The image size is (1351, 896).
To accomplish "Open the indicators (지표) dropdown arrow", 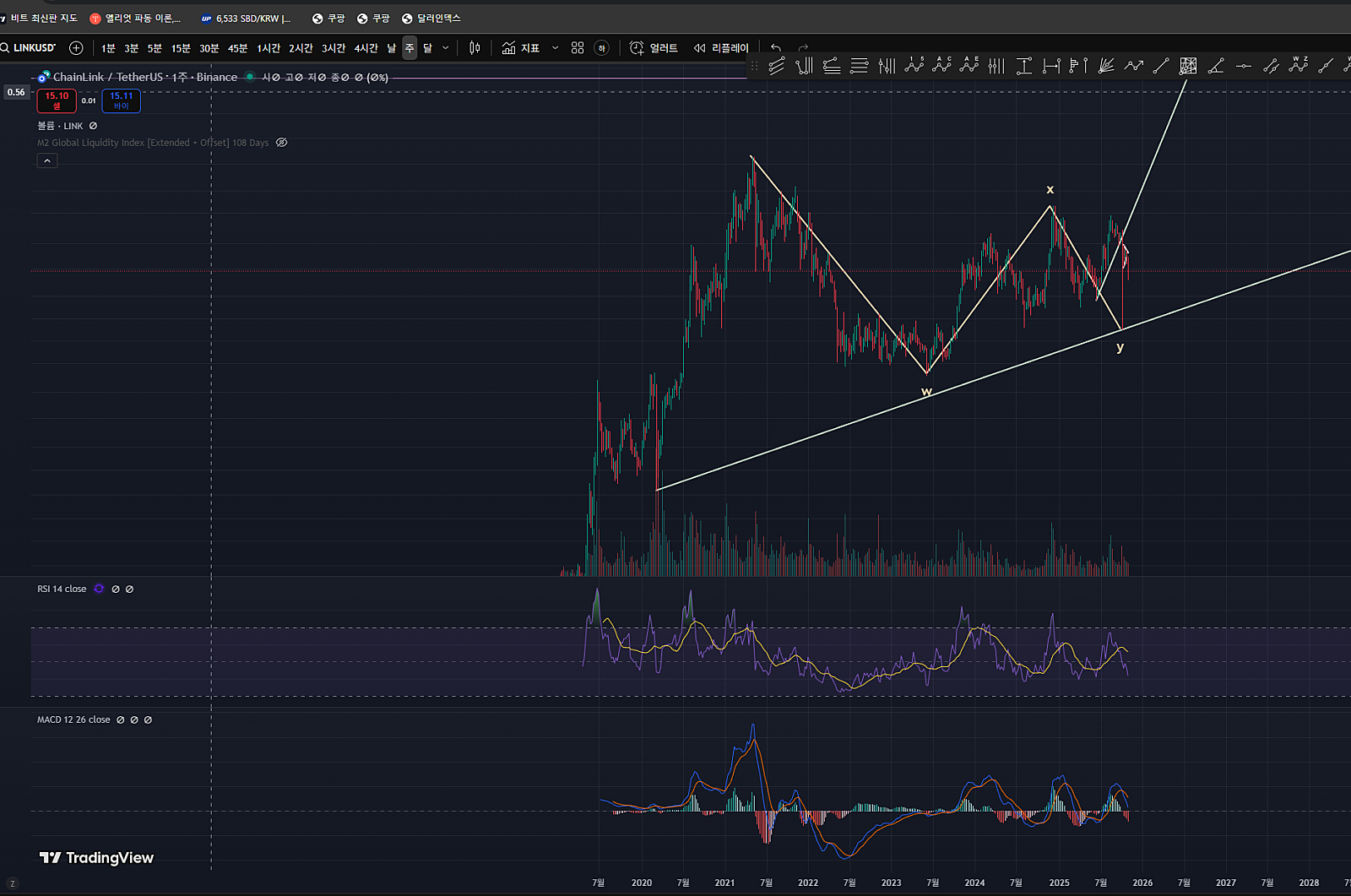I will click(x=555, y=48).
